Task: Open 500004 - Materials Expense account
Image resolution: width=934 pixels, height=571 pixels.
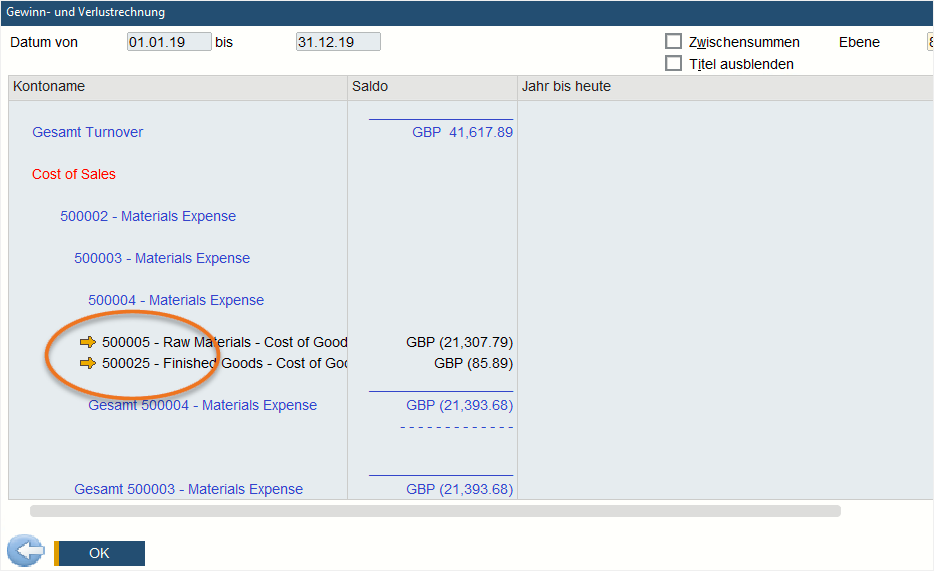Action: (176, 300)
